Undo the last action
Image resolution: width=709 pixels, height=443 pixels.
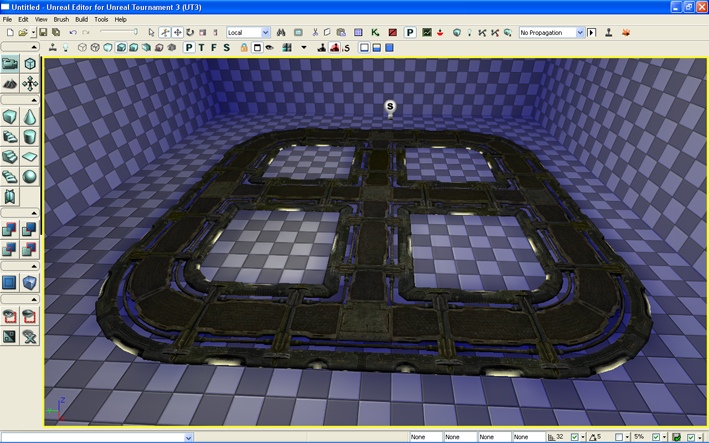pyautogui.click(x=73, y=33)
